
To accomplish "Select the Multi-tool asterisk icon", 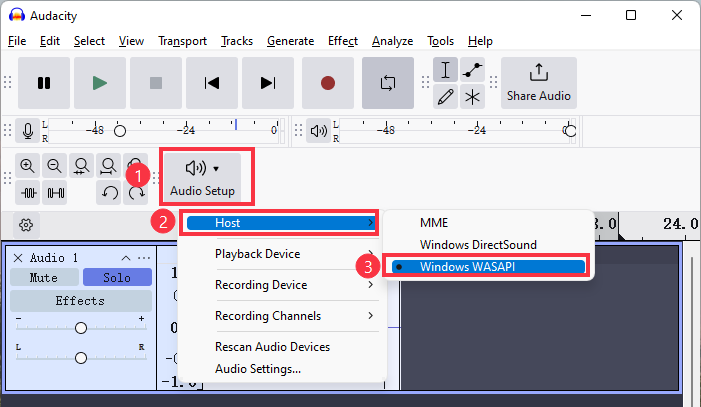I will tap(472, 97).
